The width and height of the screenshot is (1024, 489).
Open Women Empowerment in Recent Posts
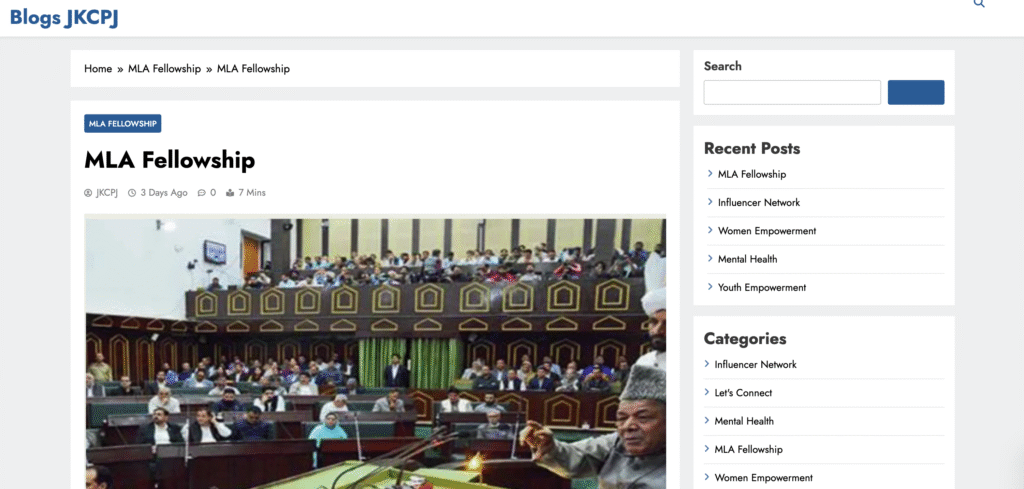pyautogui.click(x=767, y=230)
